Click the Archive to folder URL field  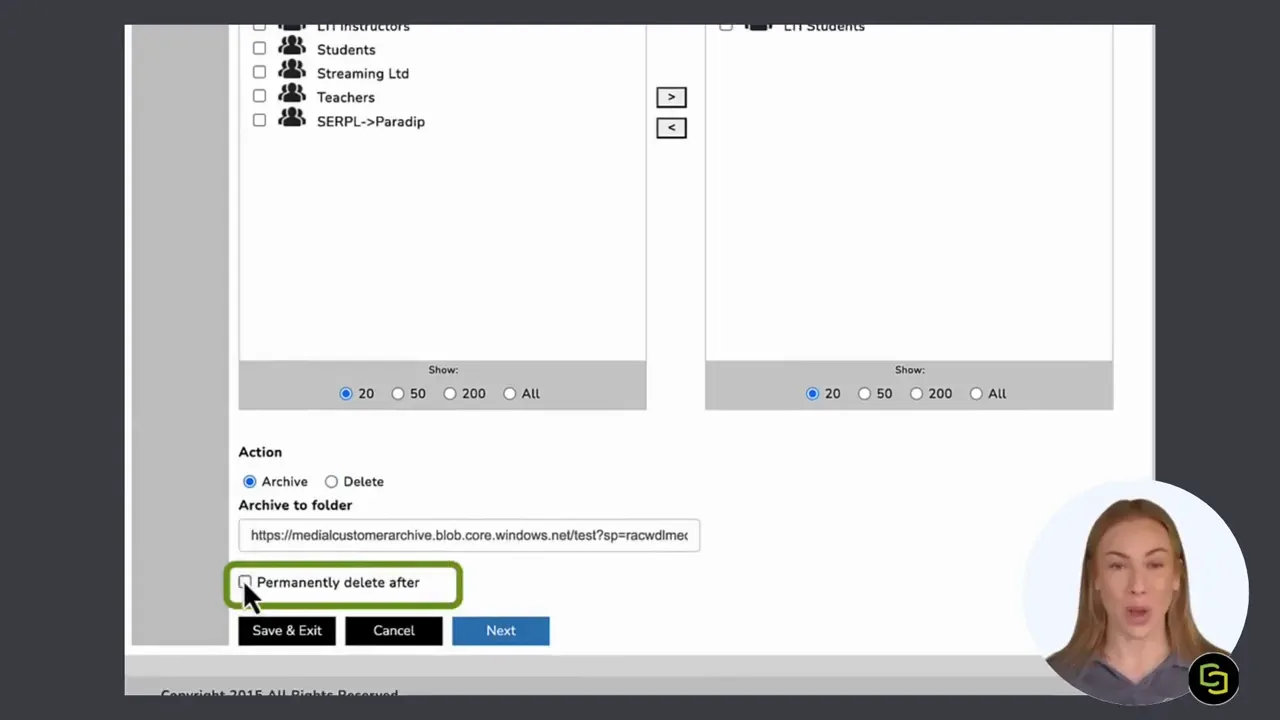(469, 535)
